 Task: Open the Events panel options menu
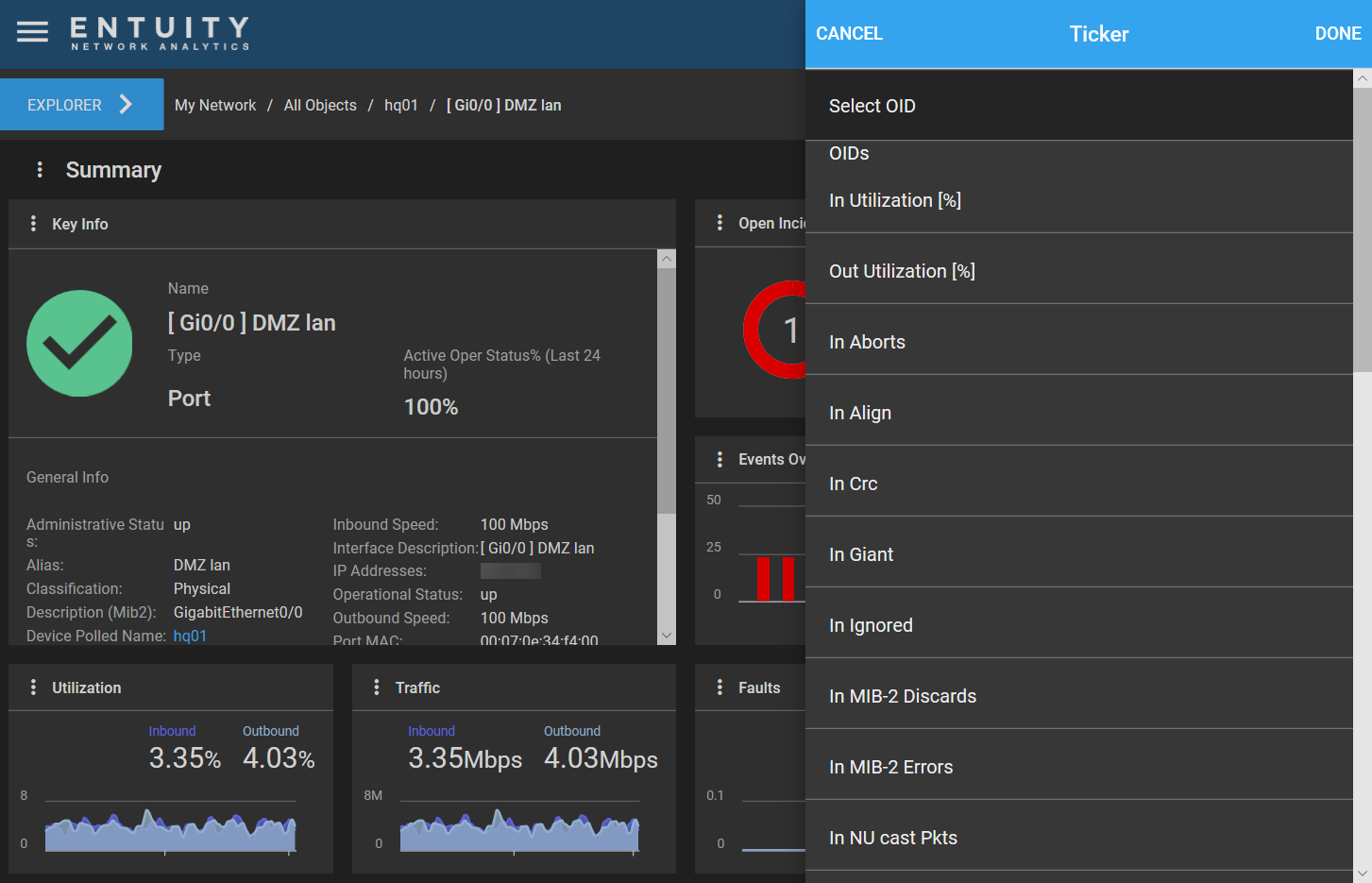(x=720, y=459)
